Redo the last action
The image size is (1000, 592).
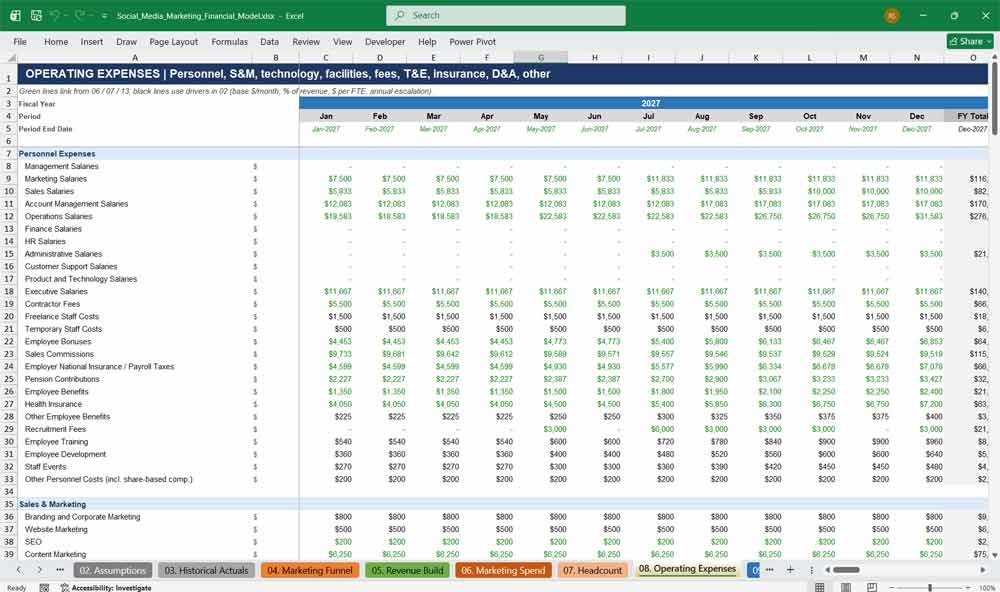pos(80,15)
